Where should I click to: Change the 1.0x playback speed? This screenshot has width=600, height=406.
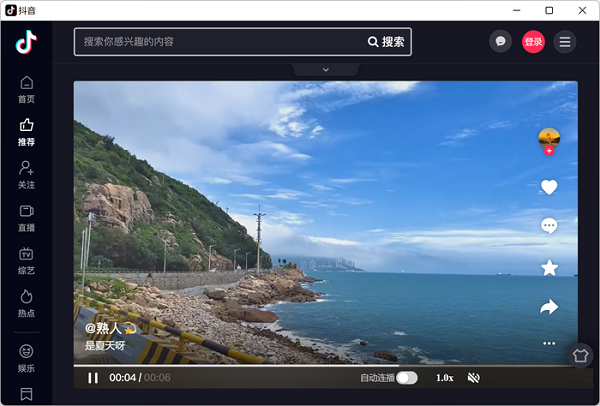tap(445, 378)
